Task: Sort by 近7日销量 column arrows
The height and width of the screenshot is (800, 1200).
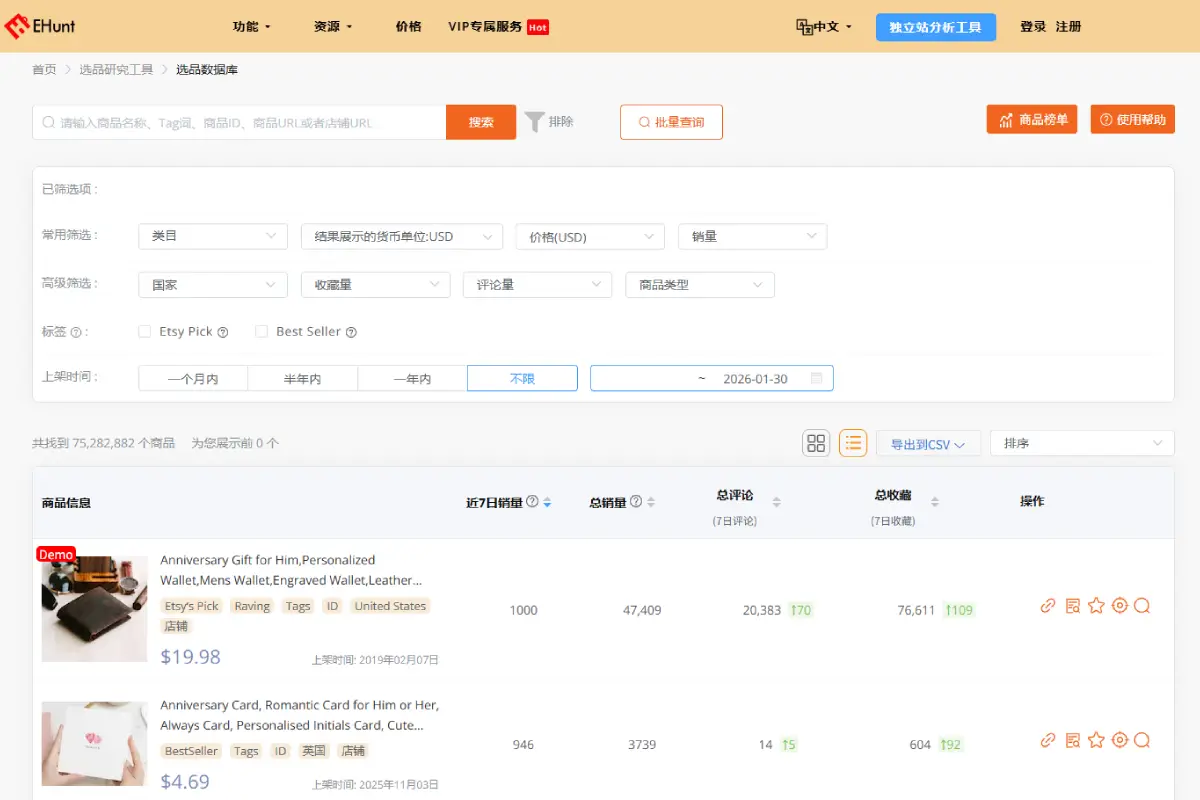Action: (x=548, y=501)
